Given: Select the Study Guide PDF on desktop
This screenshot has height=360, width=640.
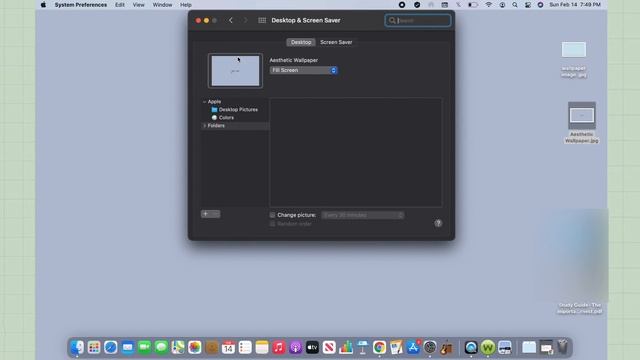Looking at the screenshot, I should [x=580, y=308].
